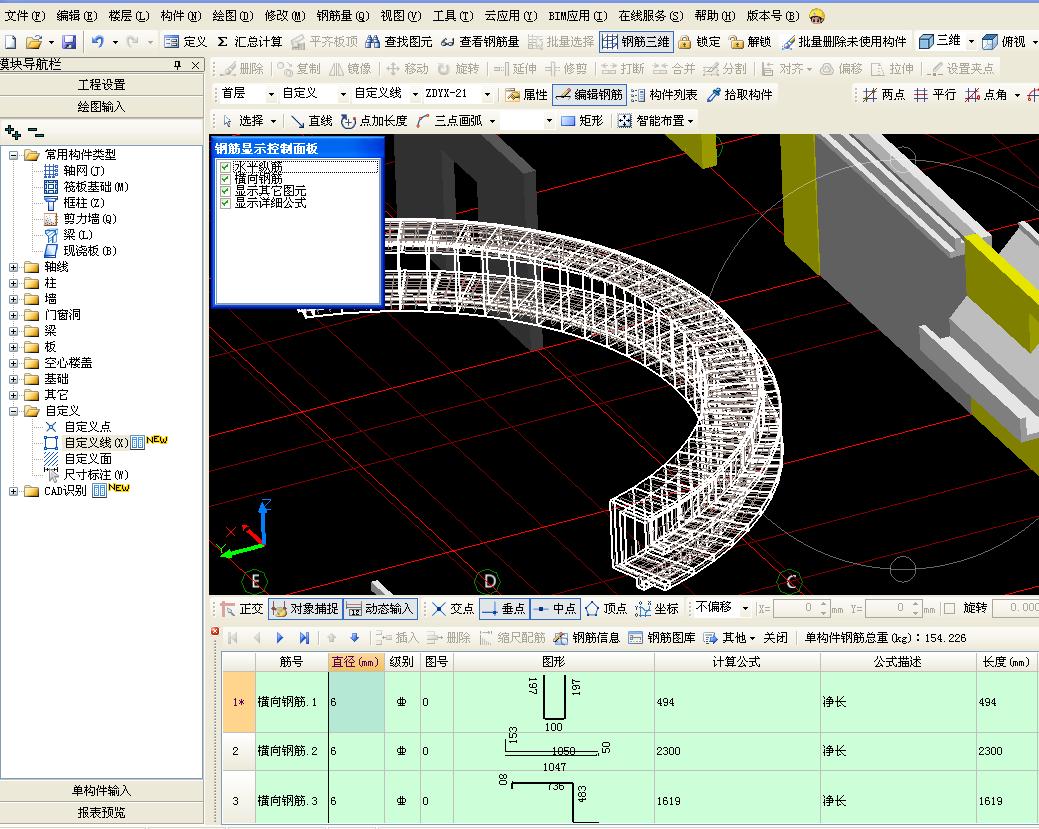Viewport: 1039px width, 829px height.
Task: Open the 楼层(L) menu
Action: coord(128,16)
